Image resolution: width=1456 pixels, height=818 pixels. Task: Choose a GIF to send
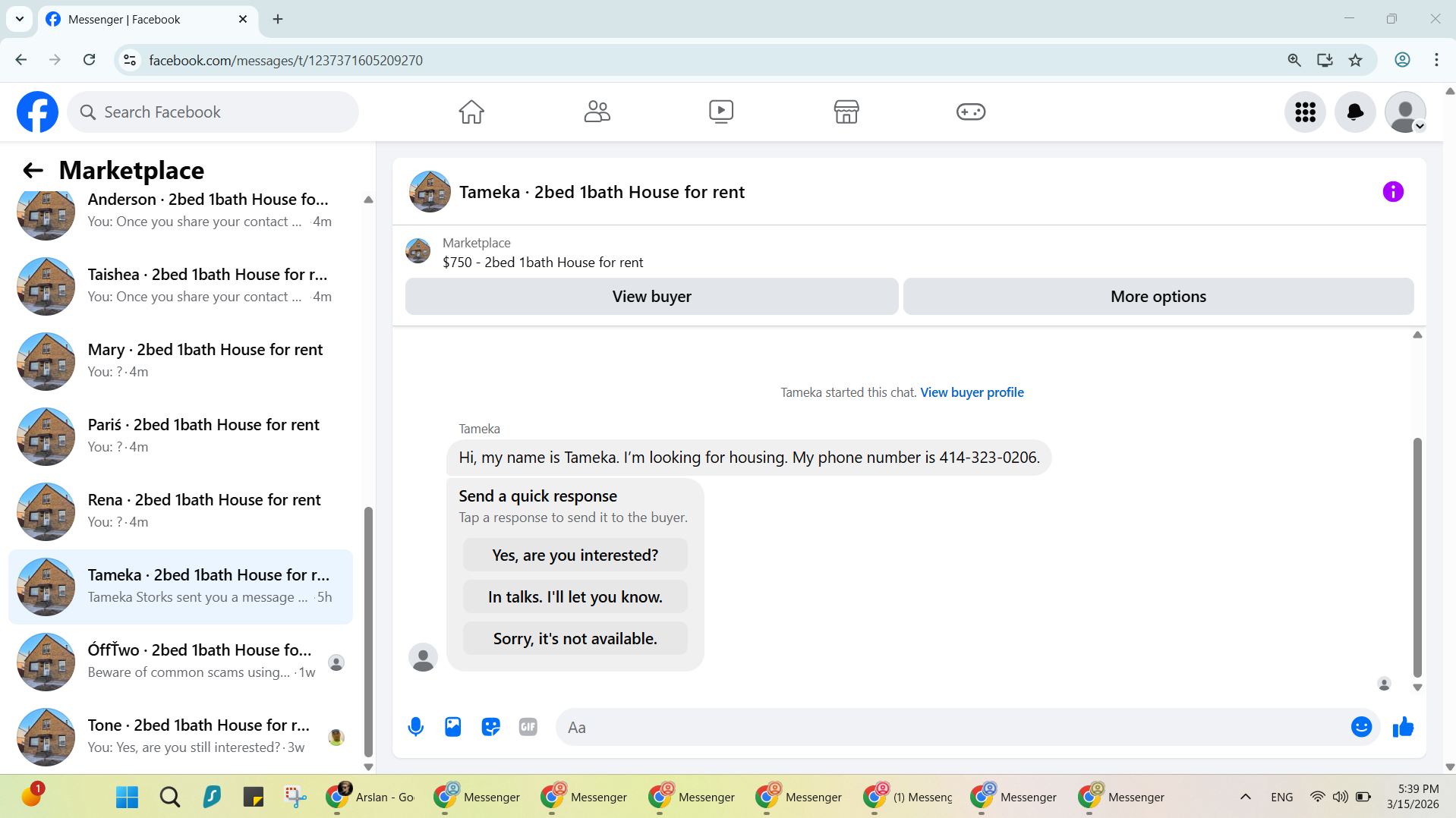[x=528, y=727]
